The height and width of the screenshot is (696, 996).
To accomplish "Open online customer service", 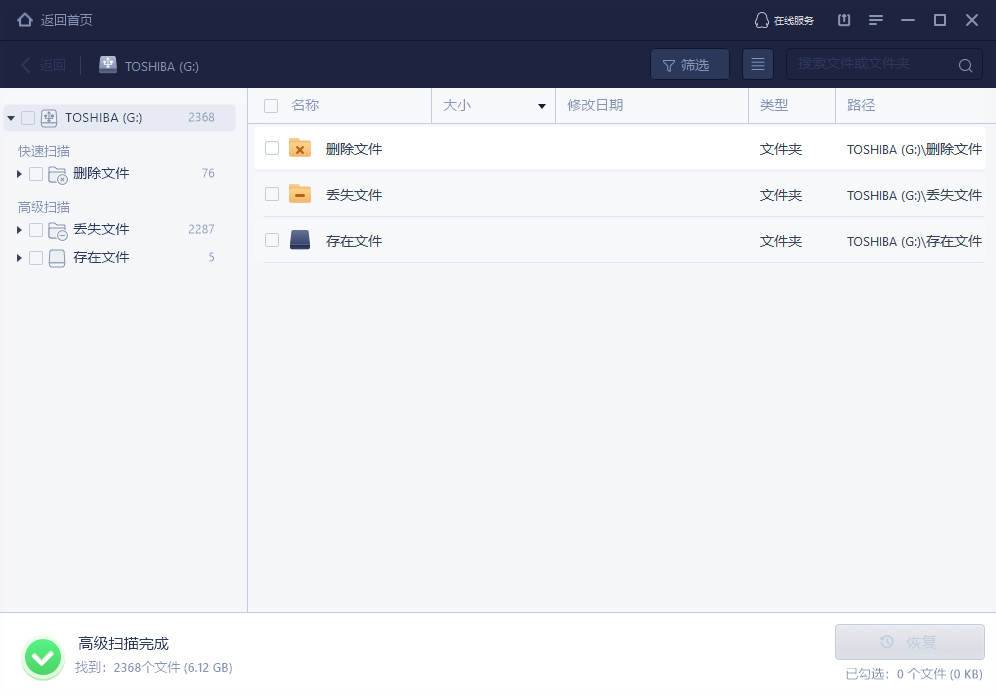I will click(786, 19).
